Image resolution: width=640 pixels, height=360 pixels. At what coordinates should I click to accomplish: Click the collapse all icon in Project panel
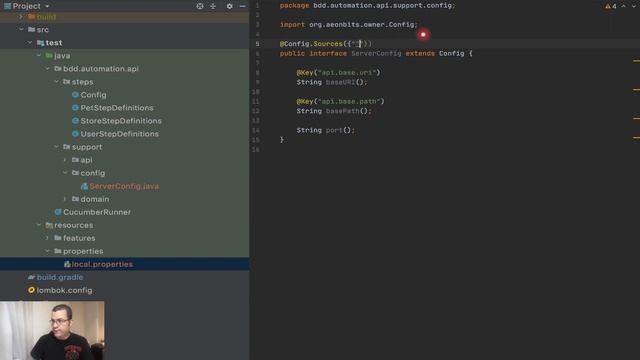[213, 6]
